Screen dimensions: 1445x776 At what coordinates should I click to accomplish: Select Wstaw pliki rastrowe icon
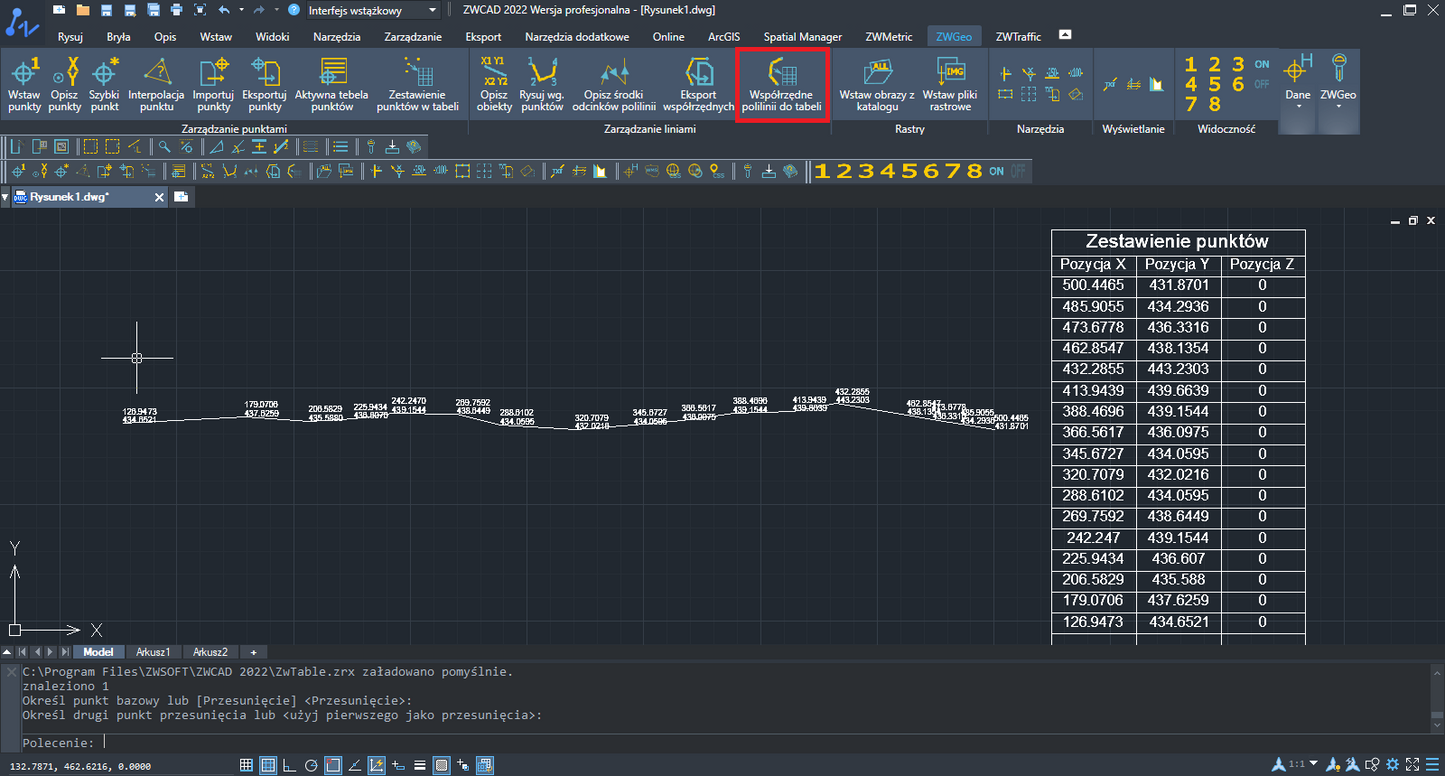(x=950, y=84)
